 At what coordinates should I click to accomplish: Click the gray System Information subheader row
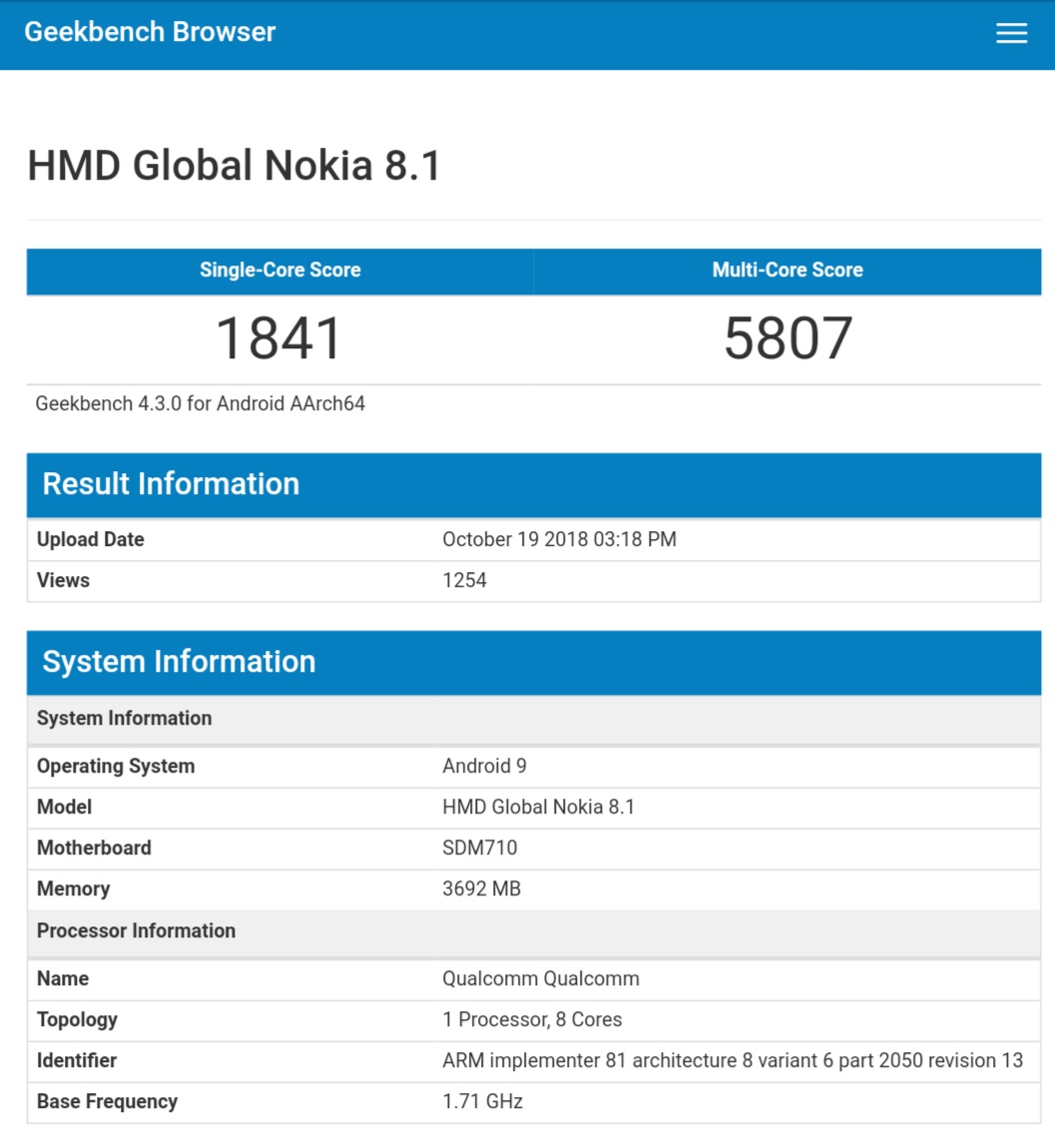pos(534,719)
